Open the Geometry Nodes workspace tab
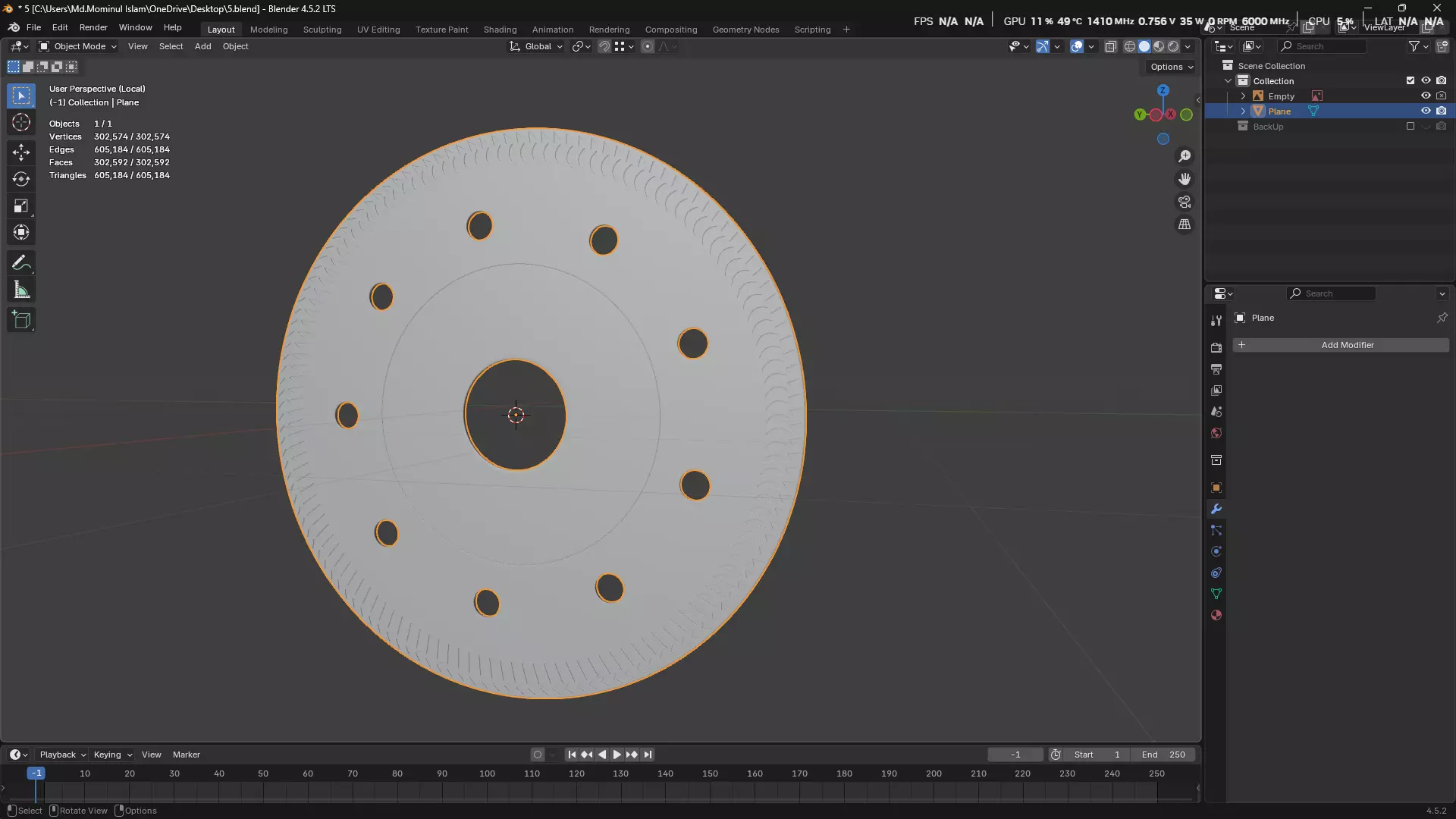Viewport: 1456px width, 819px height. click(745, 30)
